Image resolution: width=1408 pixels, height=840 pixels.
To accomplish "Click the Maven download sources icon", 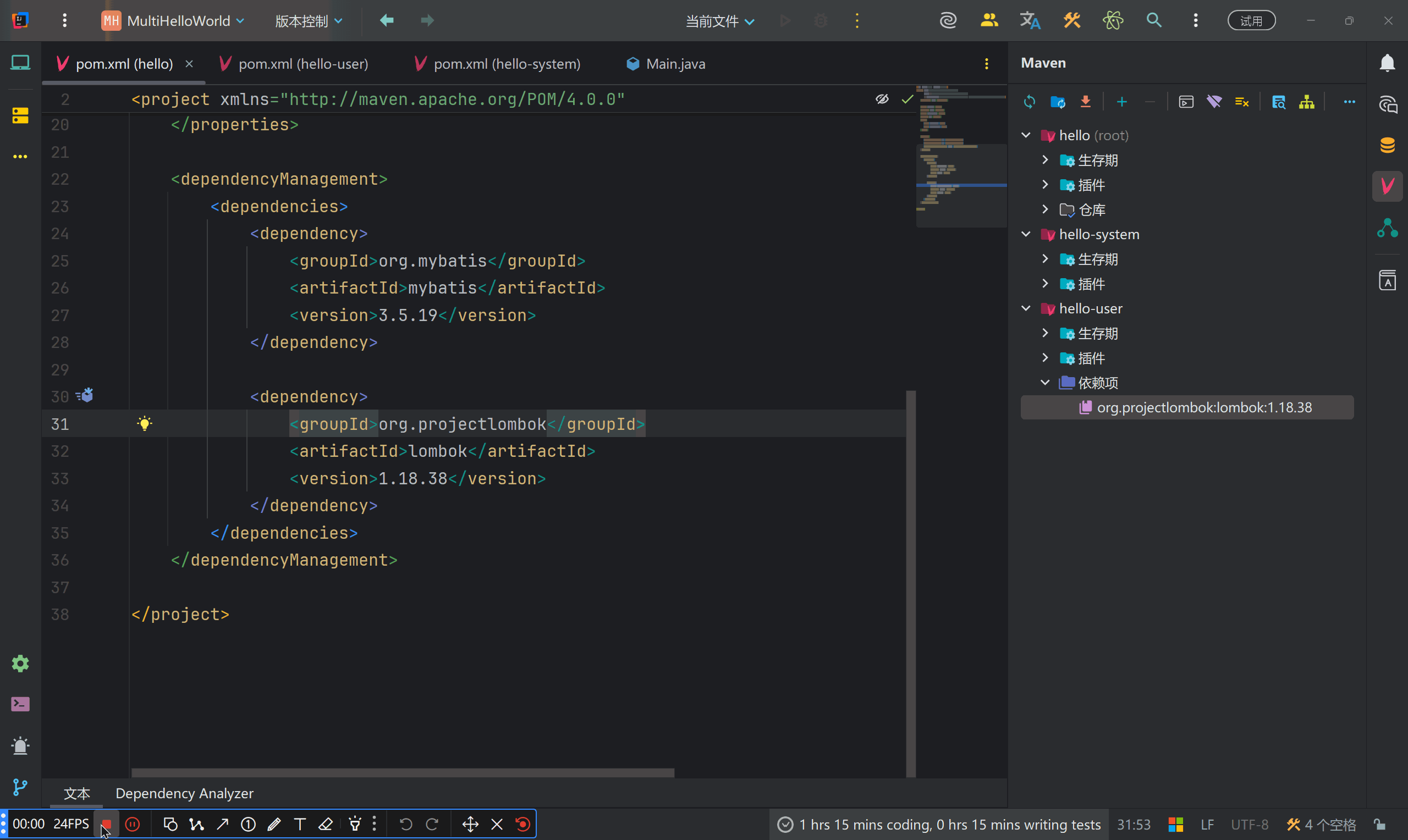I will (x=1085, y=102).
